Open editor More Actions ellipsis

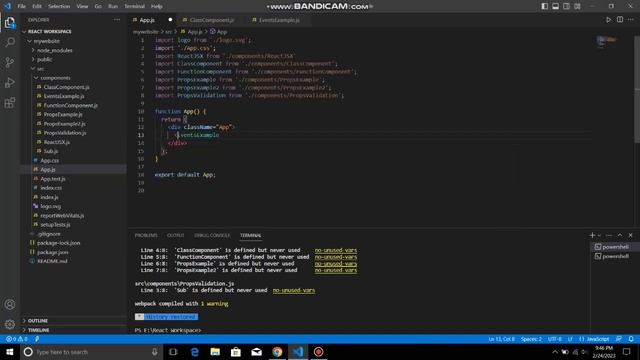[x=631, y=20]
